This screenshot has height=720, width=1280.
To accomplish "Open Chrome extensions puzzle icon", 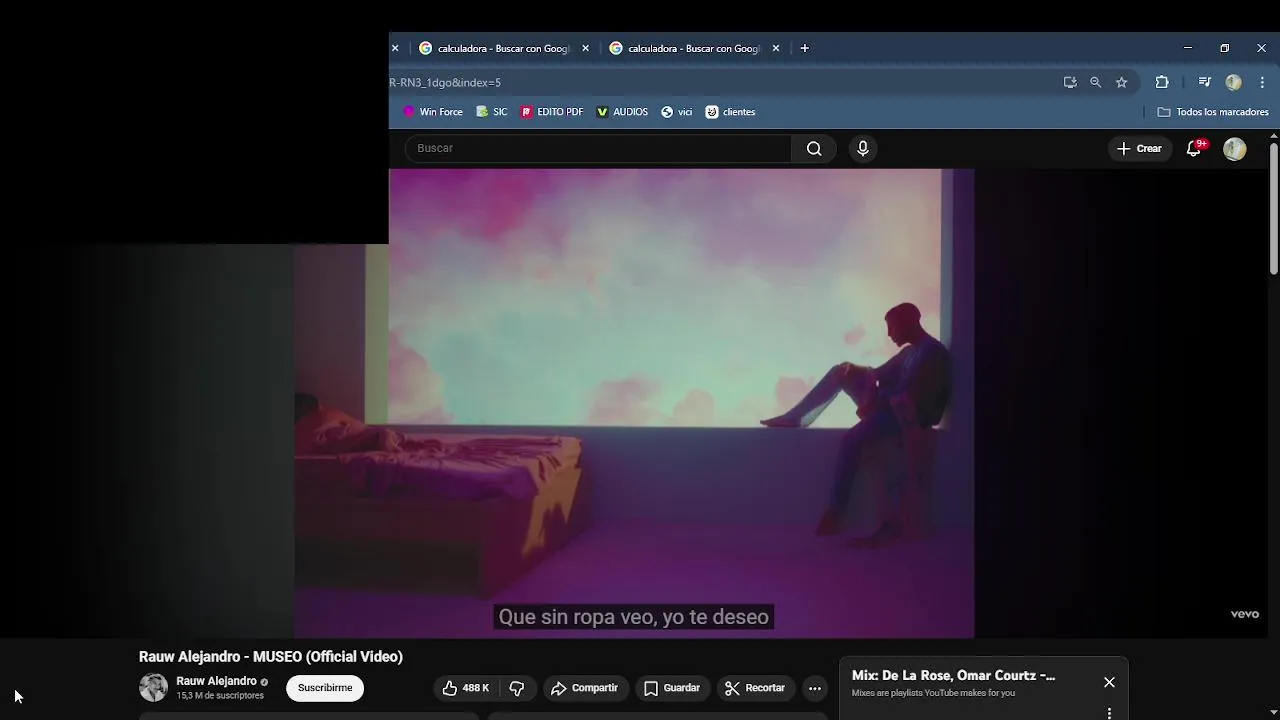I will [x=1162, y=83].
